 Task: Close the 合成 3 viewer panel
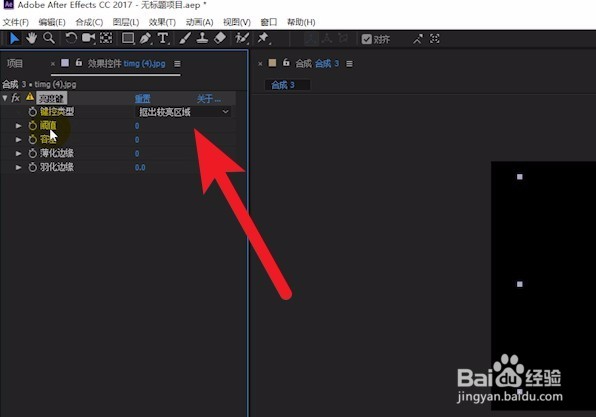[260, 64]
